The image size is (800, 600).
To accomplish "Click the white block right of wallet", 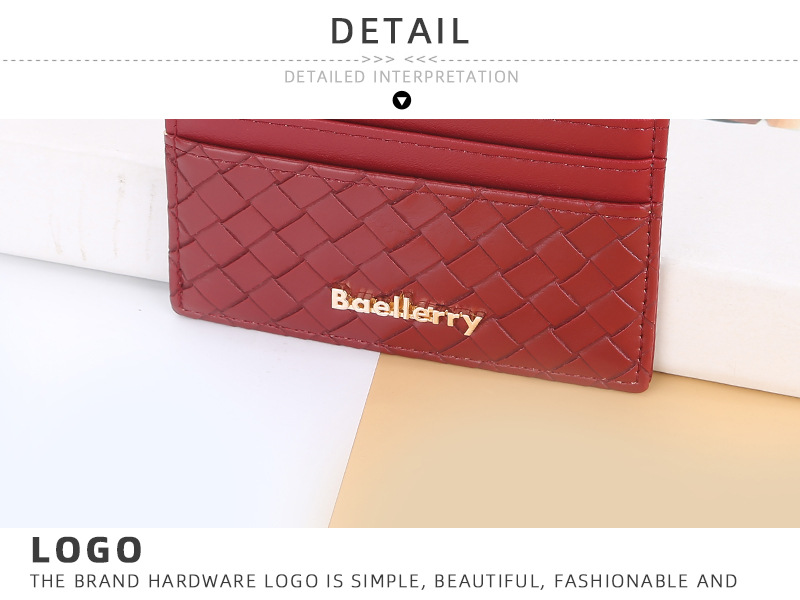I will (730, 255).
